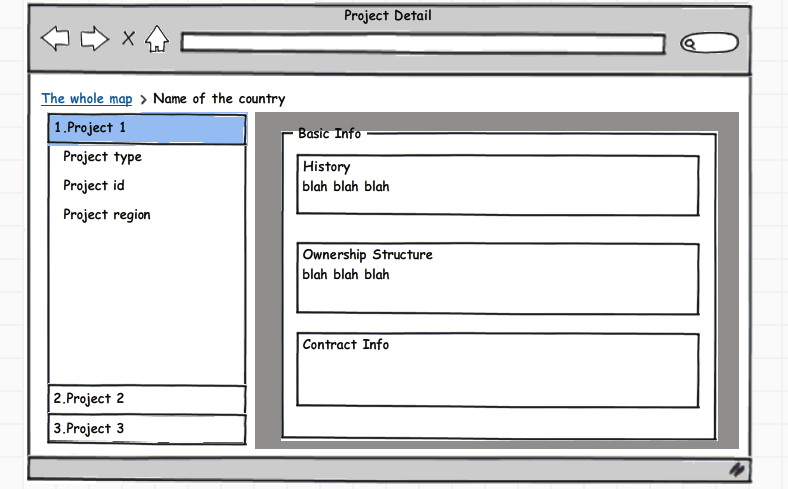Click 'blah blah blah' under History
This screenshot has width=788, height=489.
pos(346,187)
